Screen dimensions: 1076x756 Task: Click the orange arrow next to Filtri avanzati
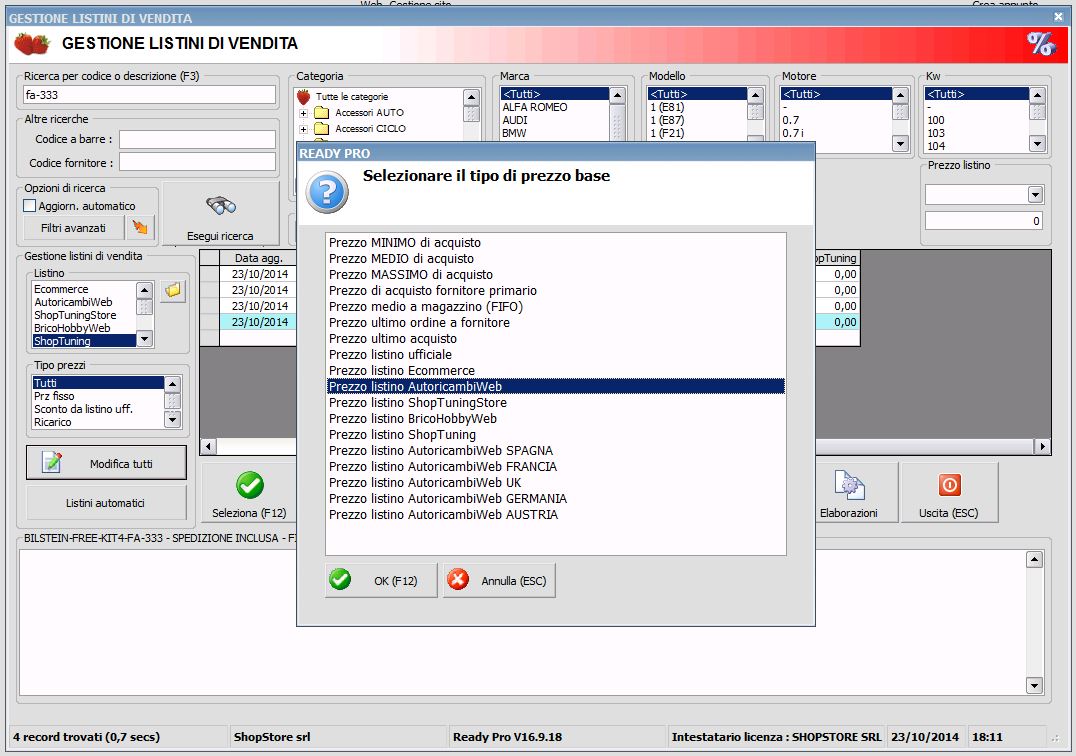140,227
